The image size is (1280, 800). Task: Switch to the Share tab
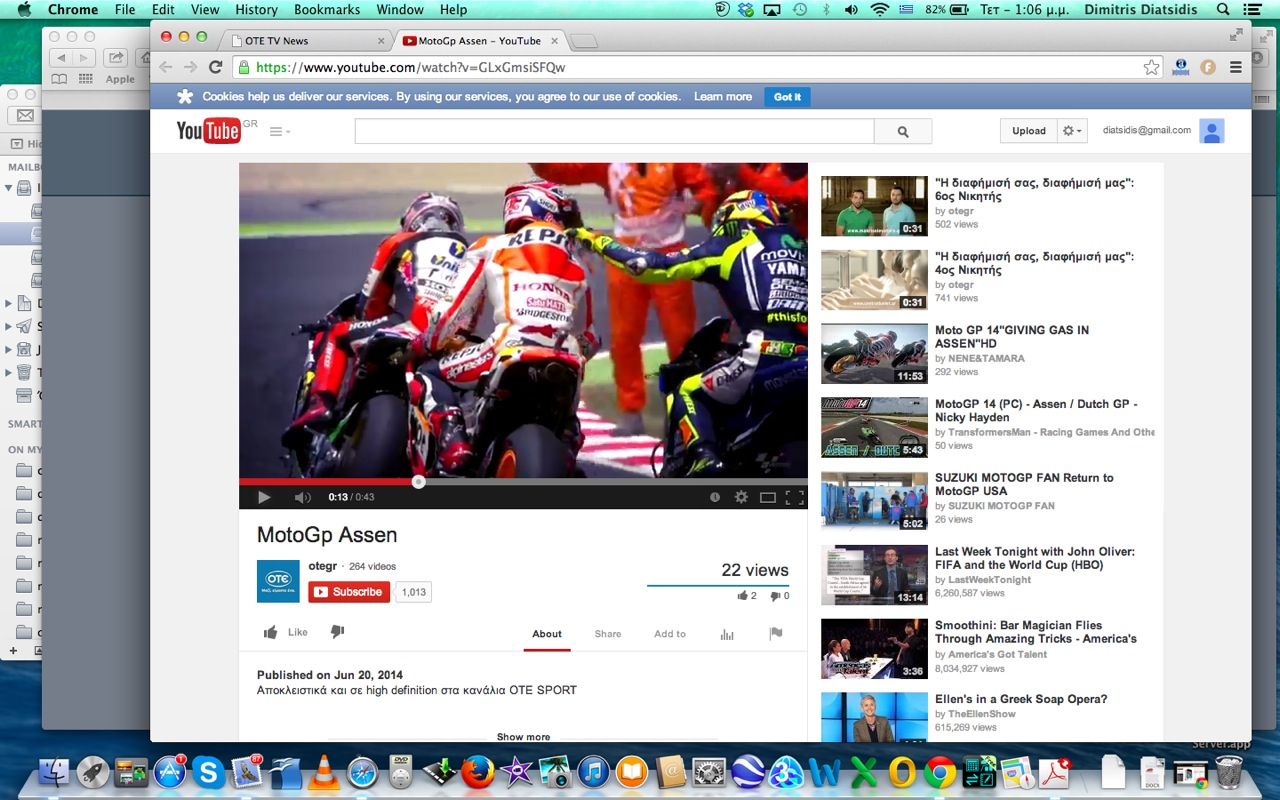pyautogui.click(x=608, y=634)
